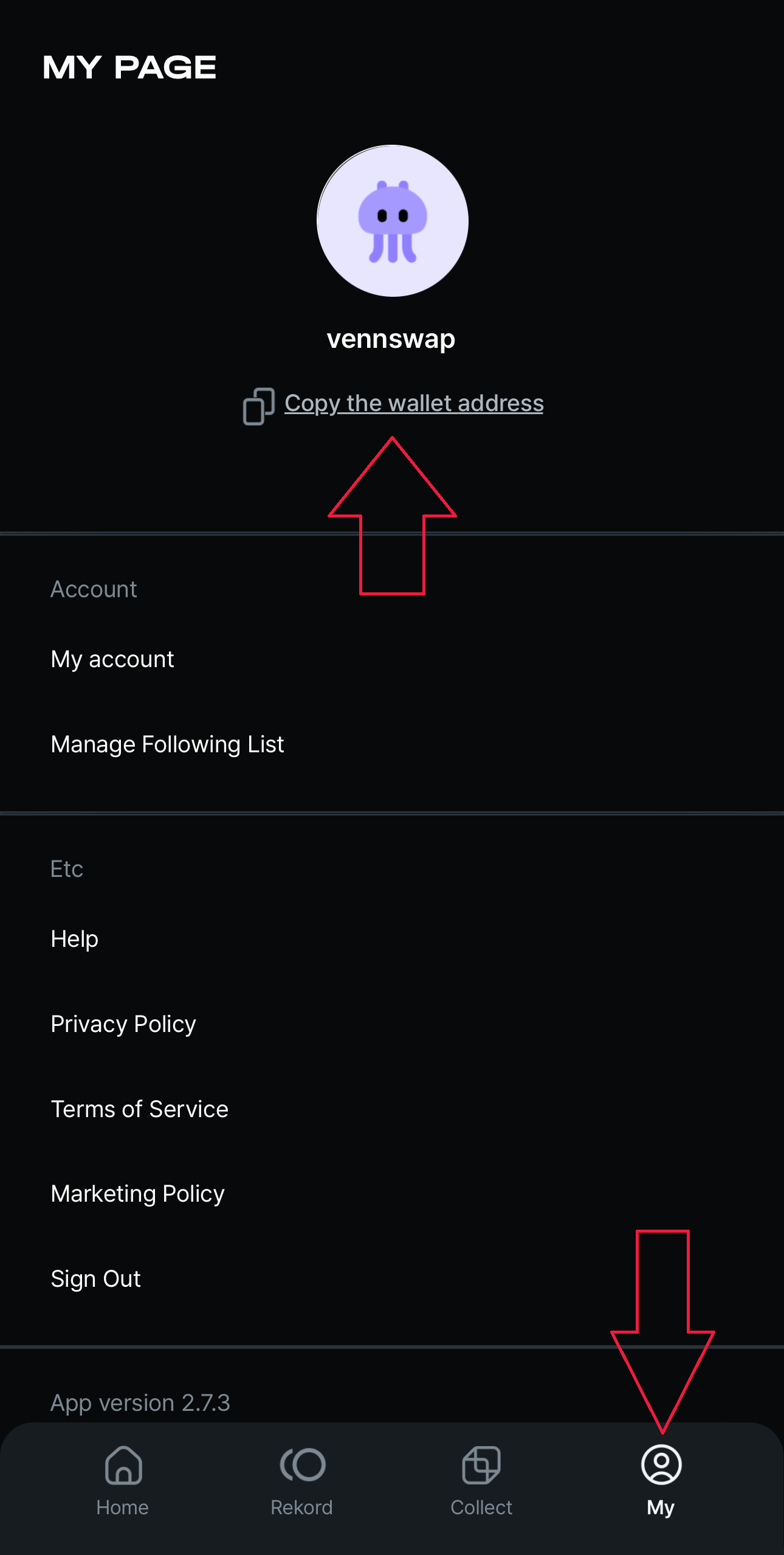Open My account settings

112,659
